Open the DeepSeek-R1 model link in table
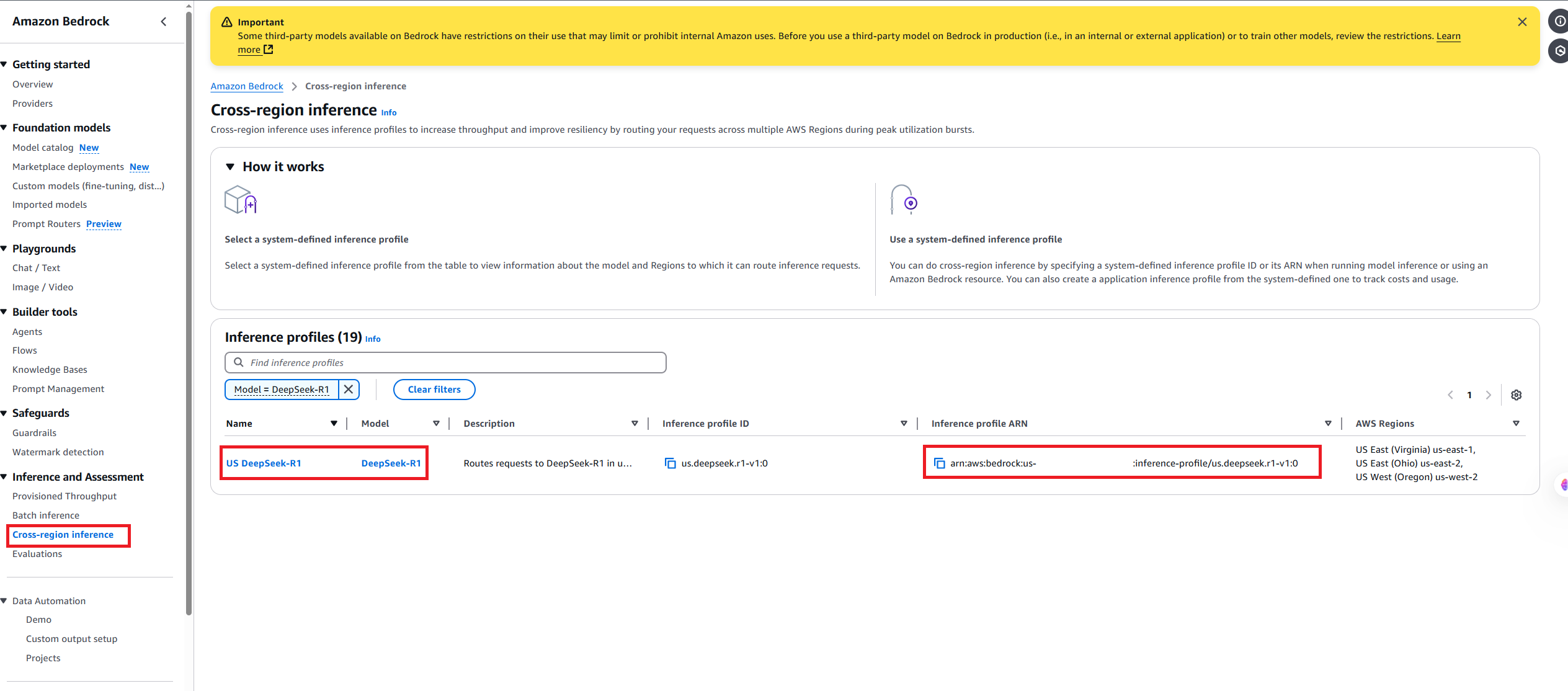Screen dimensions: 1568x691 391,463
